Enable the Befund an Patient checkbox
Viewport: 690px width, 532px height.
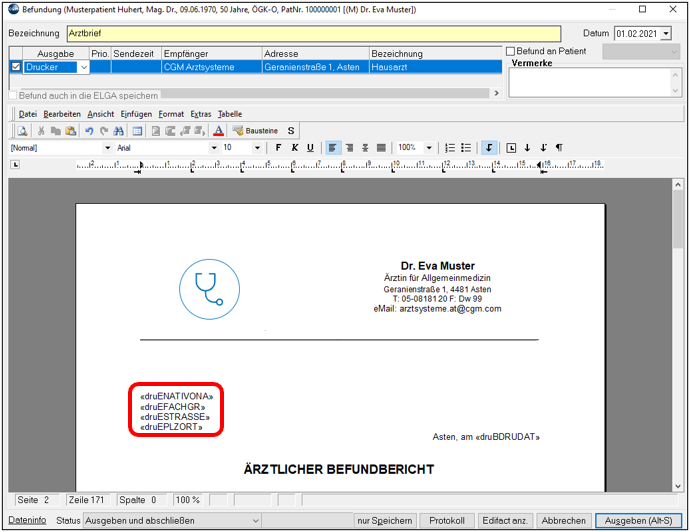[510, 51]
